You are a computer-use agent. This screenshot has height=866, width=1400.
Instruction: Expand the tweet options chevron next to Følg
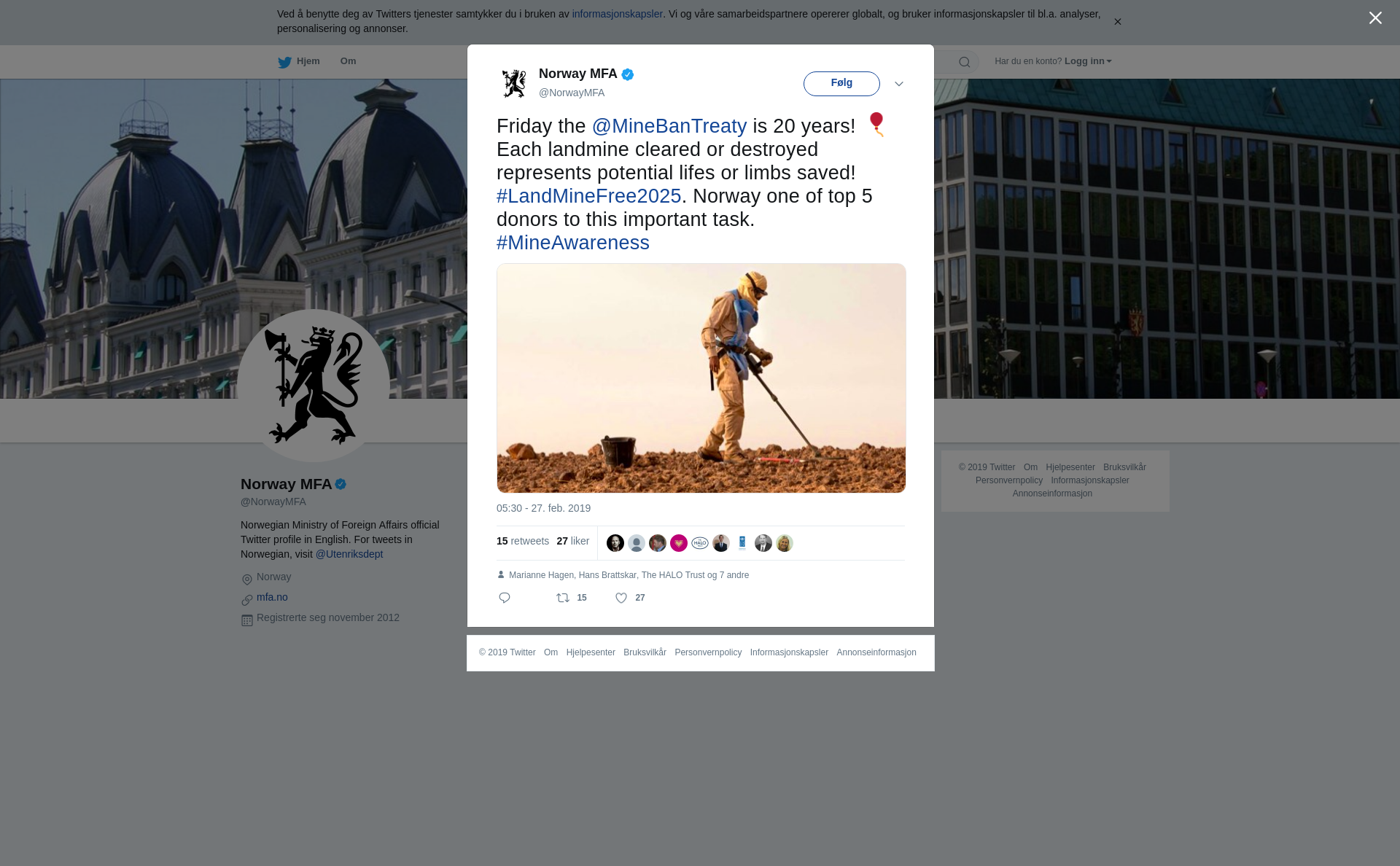[x=899, y=84]
